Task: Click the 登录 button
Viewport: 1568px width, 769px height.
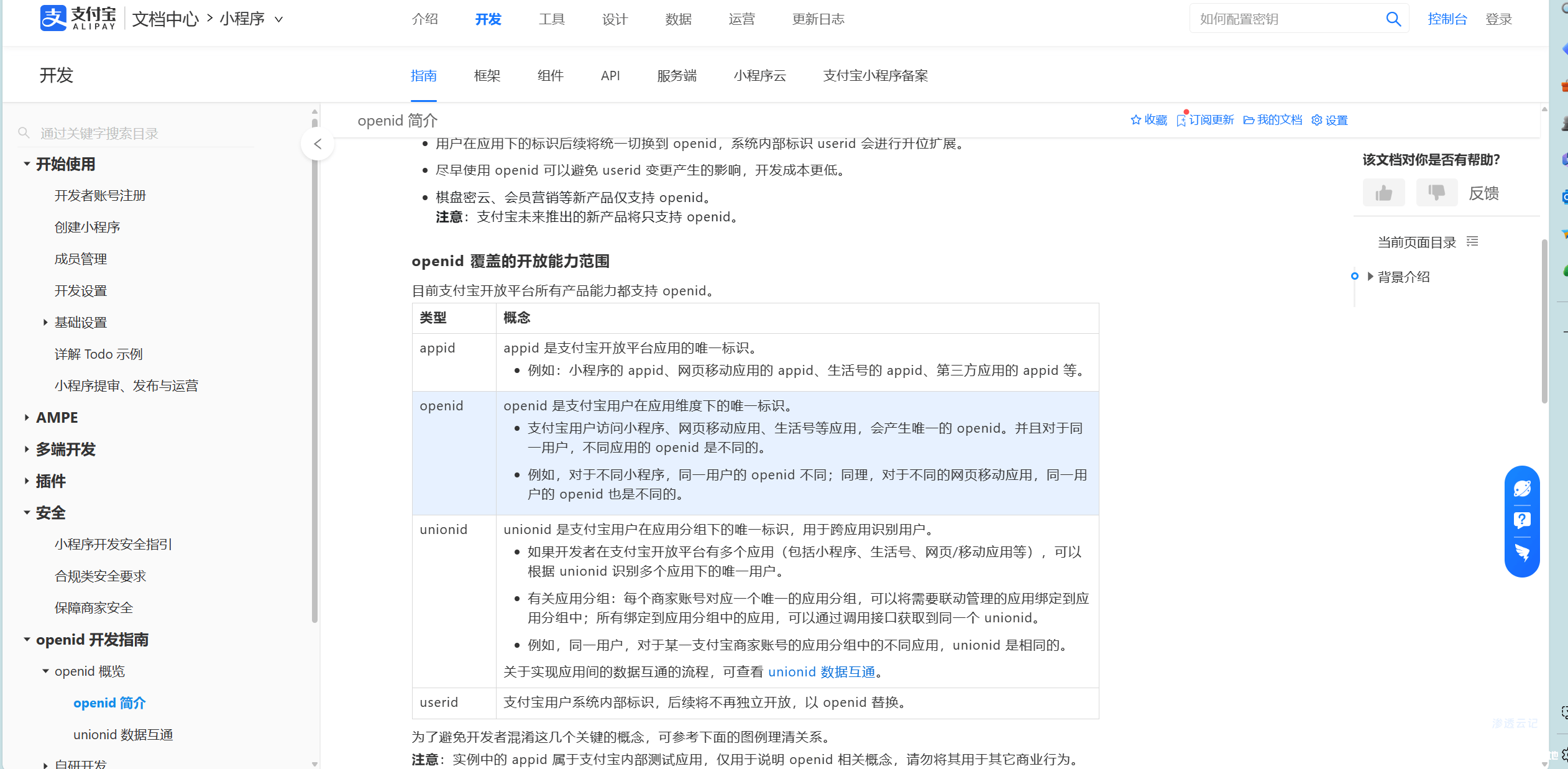Action: pos(1498,19)
